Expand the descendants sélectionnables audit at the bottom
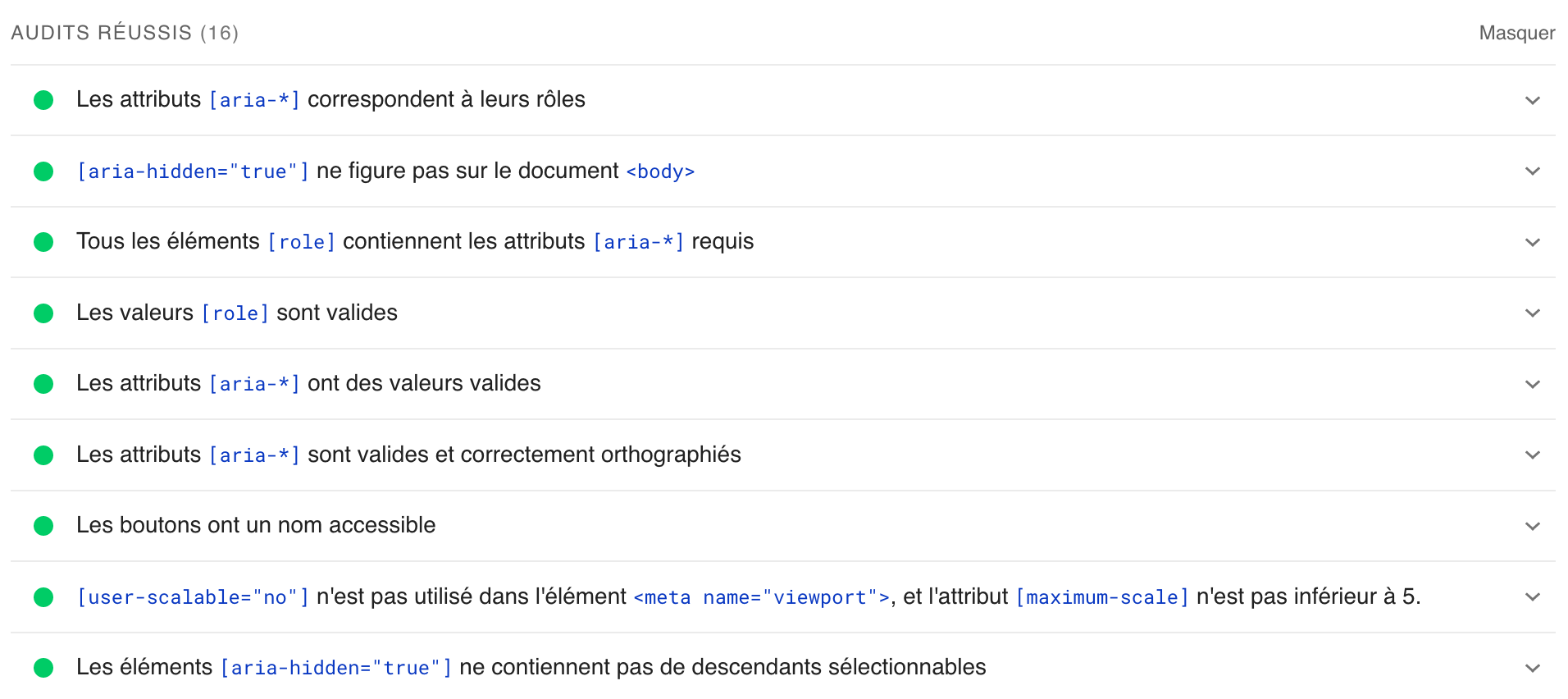 point(1532,666)
